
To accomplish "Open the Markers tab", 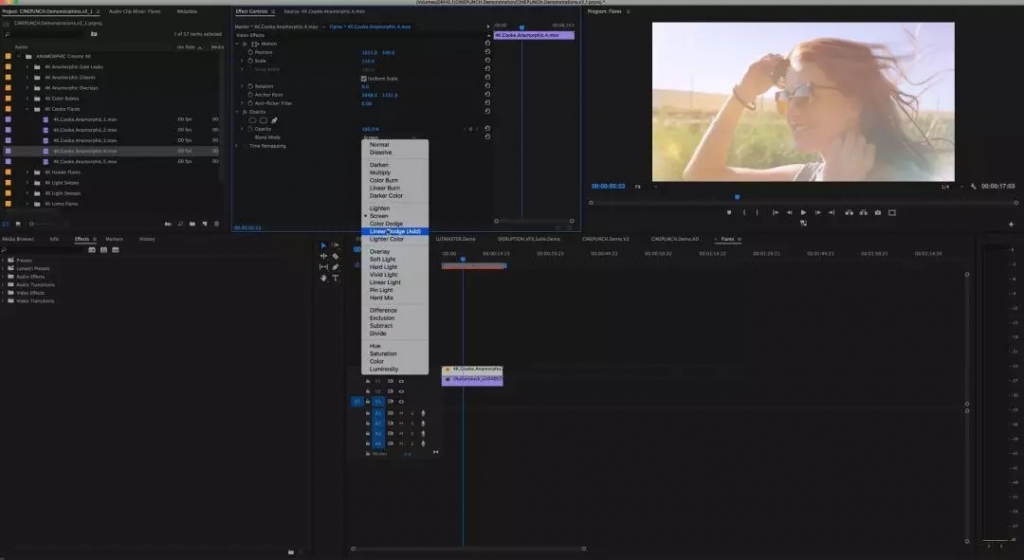I will pos(114,239).
